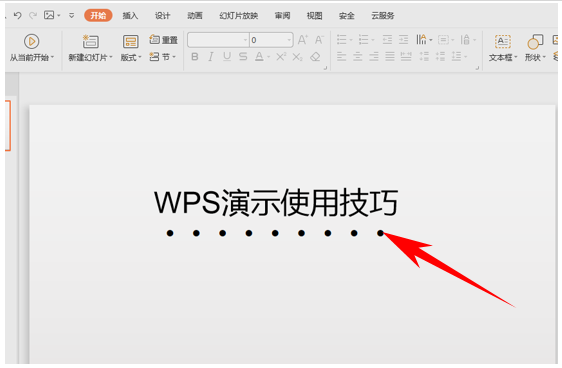
Task: Click the dotted line under the title
Action: [275, 233]
